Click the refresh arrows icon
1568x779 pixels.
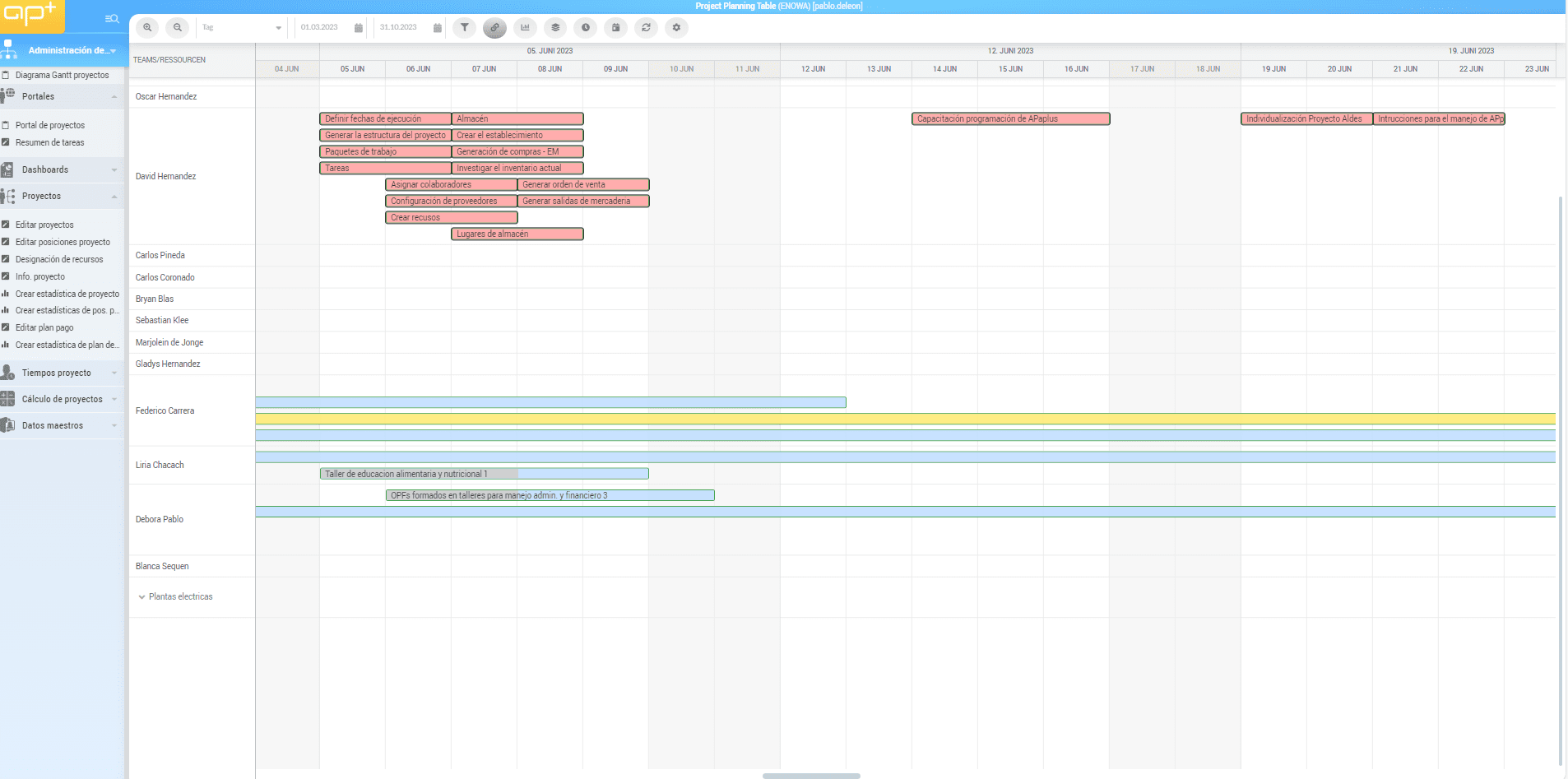[646, 28]
